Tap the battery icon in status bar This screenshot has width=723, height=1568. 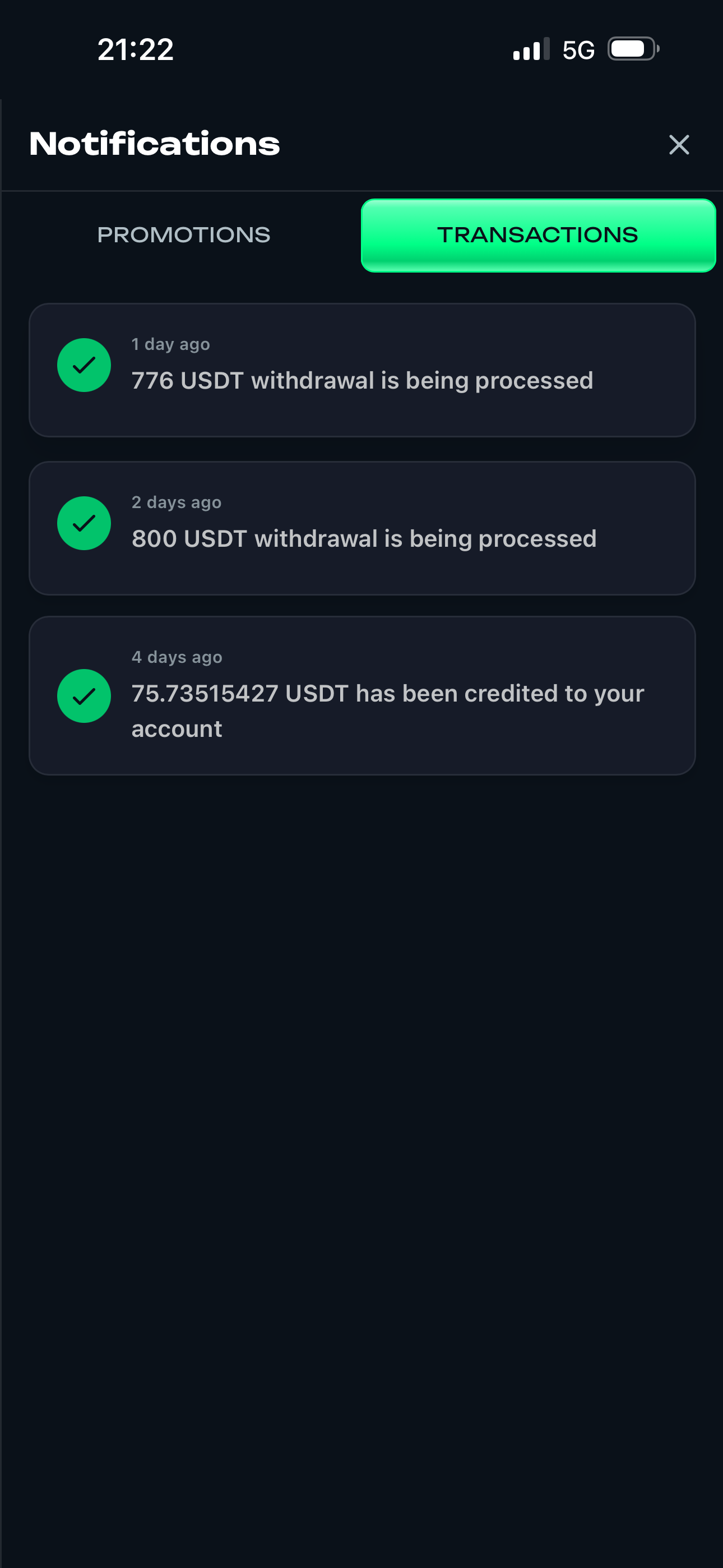click(633, 49)
